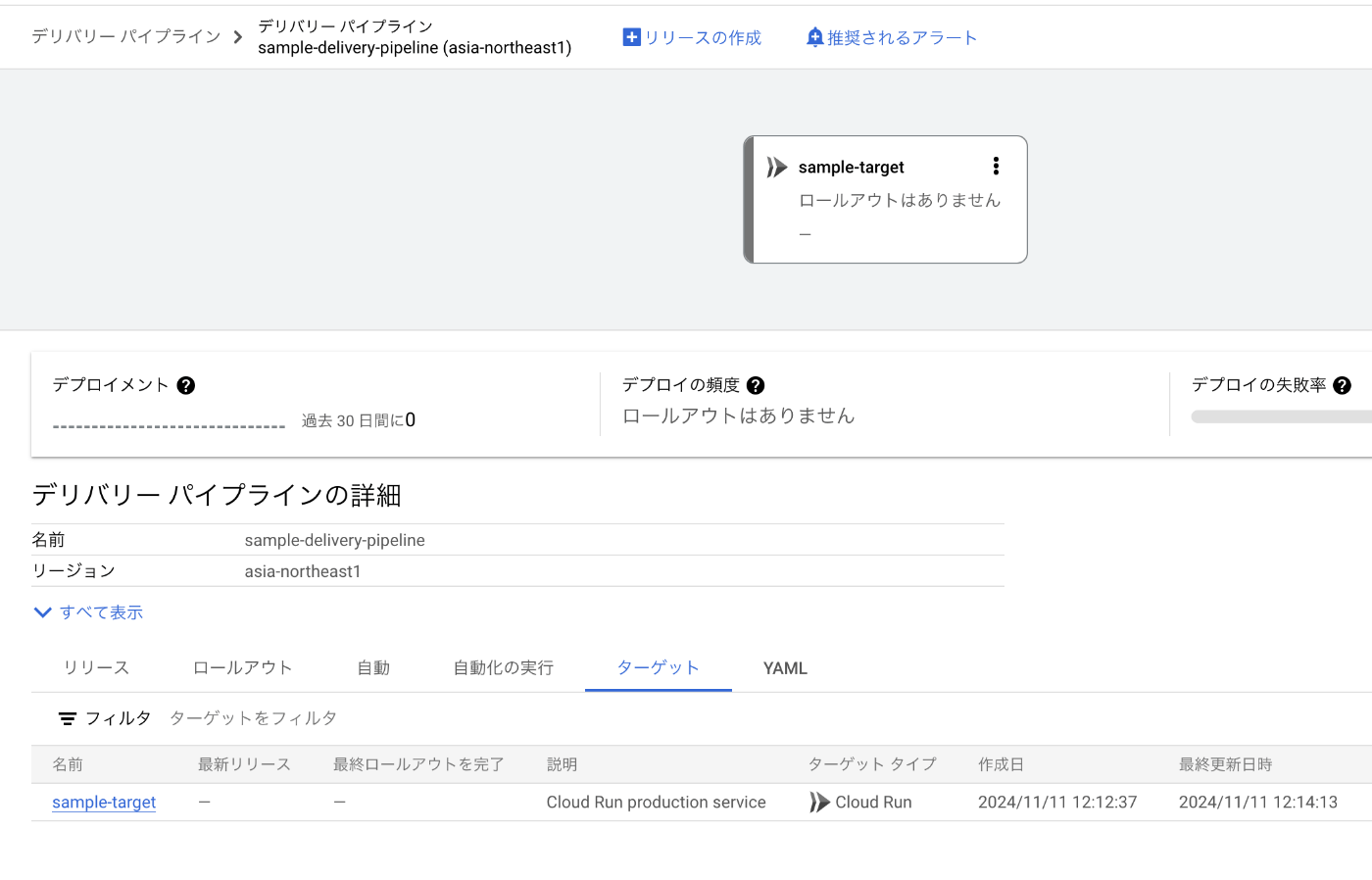
Task: Click the sample-target pipeline card title
Action: 851,168
